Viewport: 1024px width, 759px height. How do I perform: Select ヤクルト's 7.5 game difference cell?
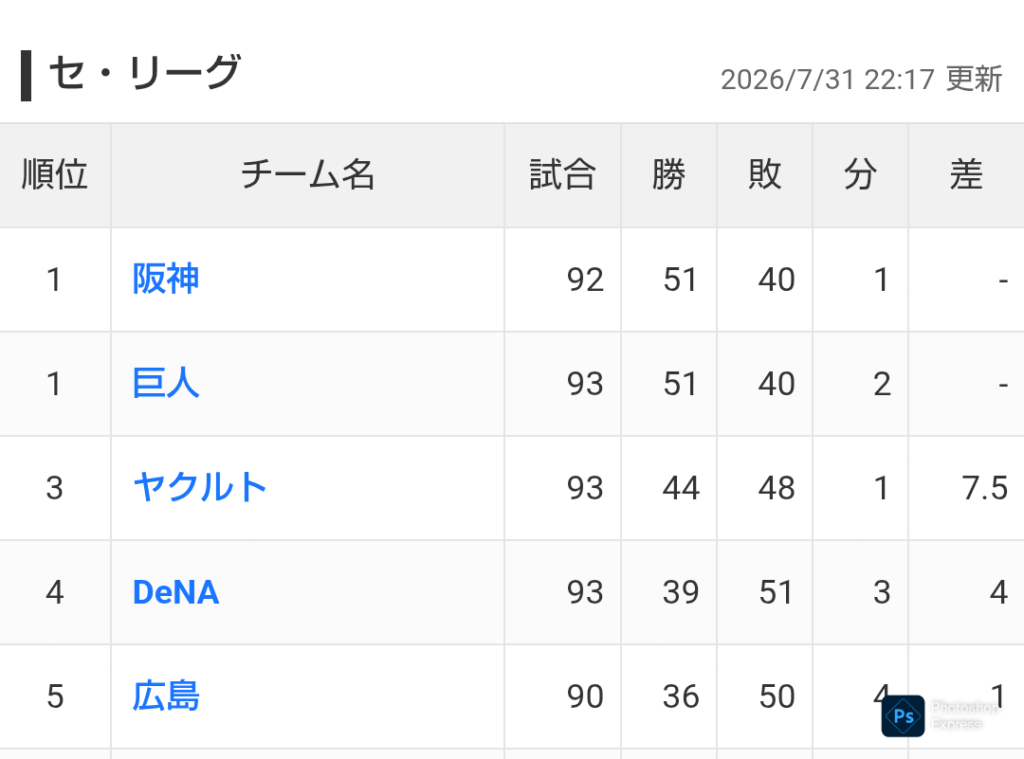(967, 488)
